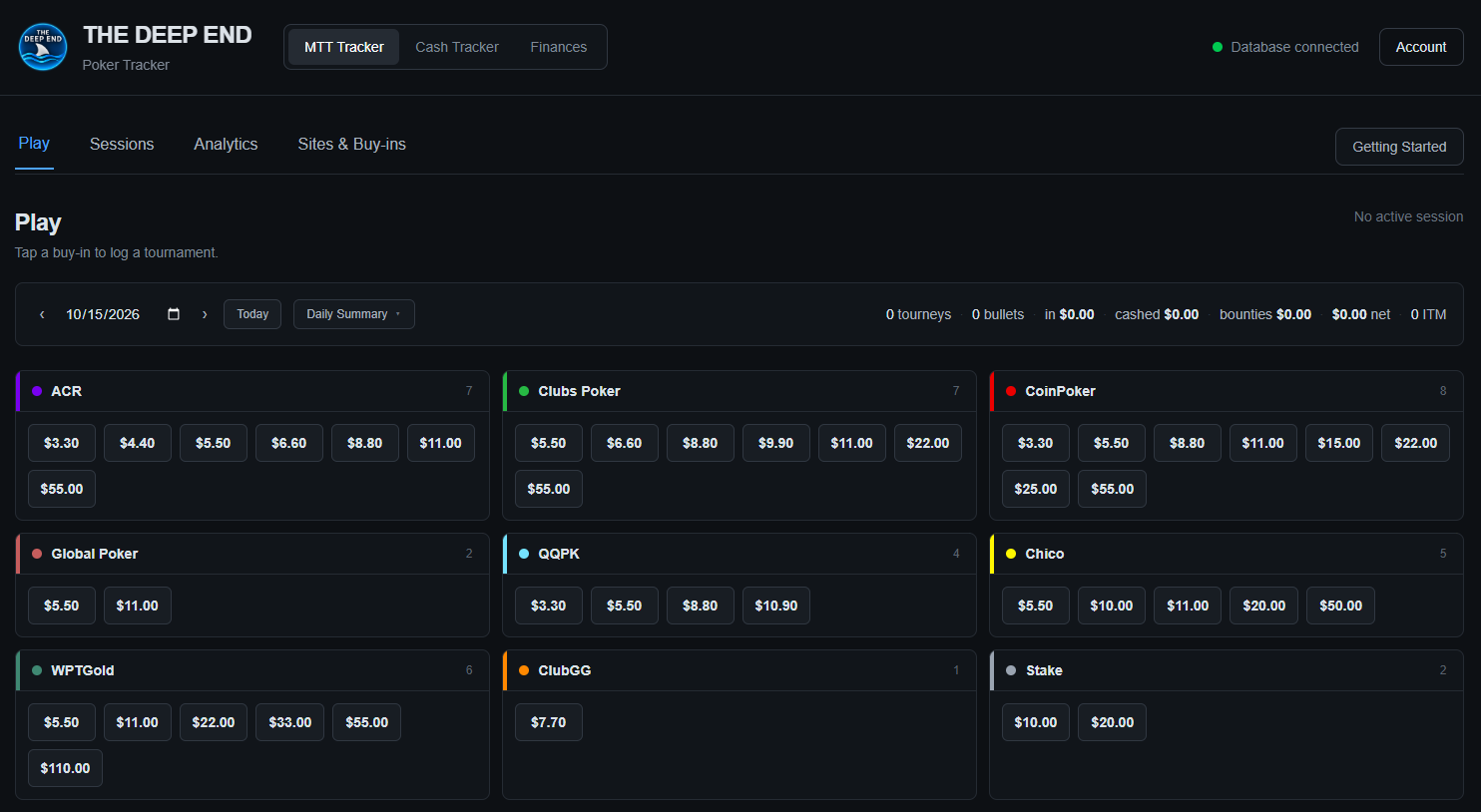1481x812 pixels.
Task: Switch to the MTT Tracker tab
Action: pyautogui.click(x=344, y=47)
